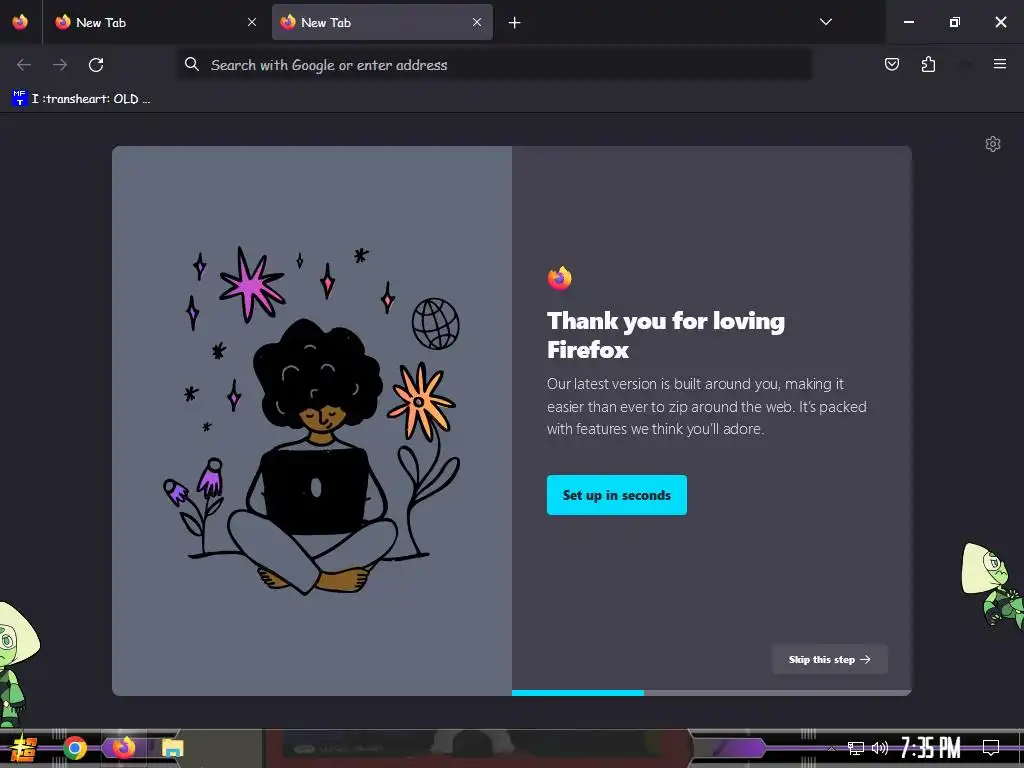Open the new tab personalize gear
Screen dimensions: 1024x768
click(x=993, y=144)
